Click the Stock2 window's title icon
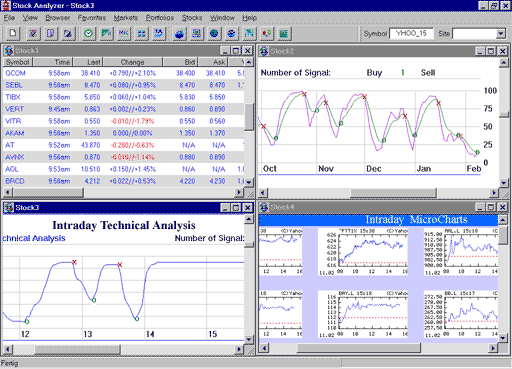Viewport: 512px width, 369px height. (x=264, y=51)
